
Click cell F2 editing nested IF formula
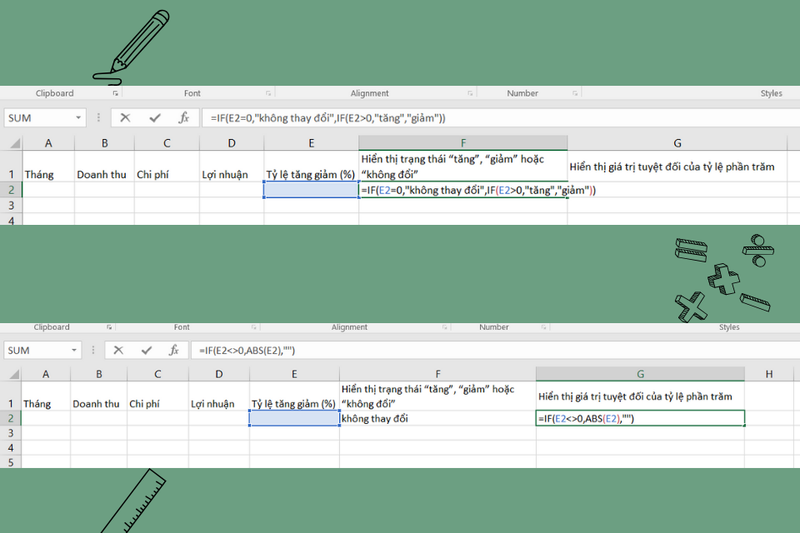463,190
